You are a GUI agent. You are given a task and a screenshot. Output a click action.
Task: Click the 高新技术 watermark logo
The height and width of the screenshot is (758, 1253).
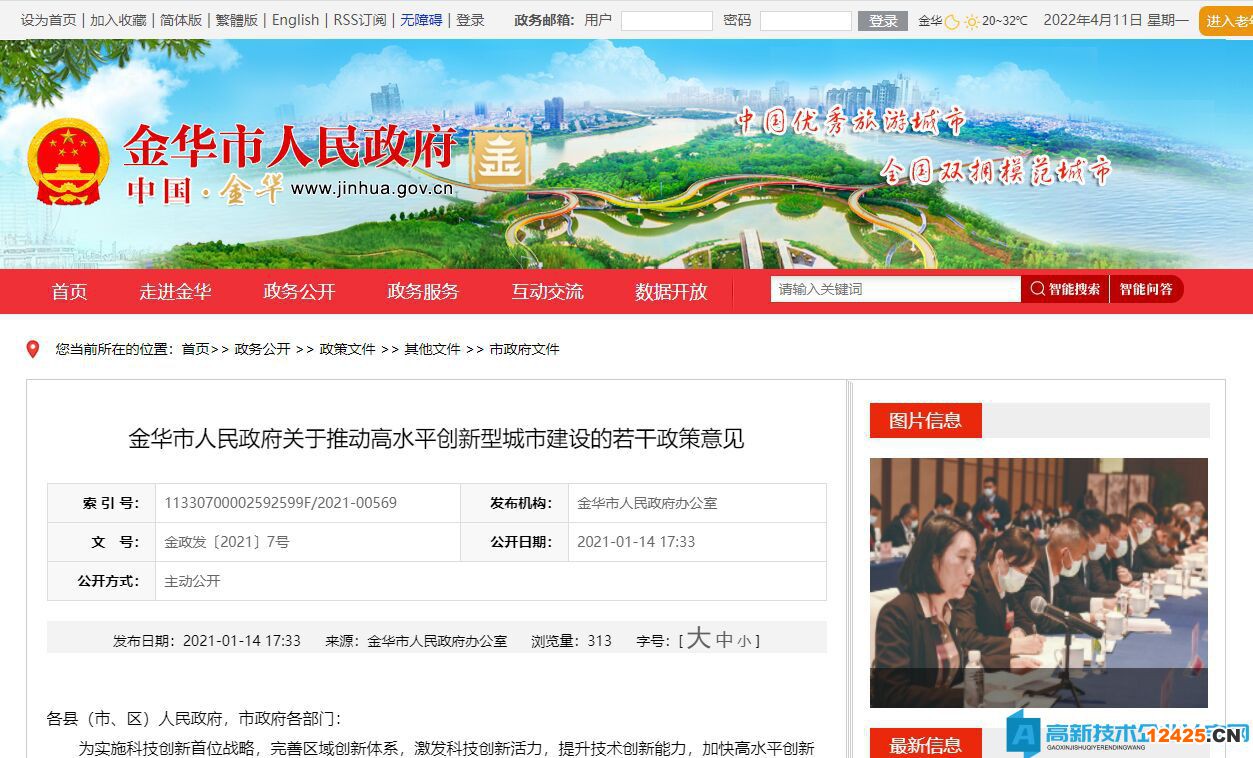[x=1128, y=735]
